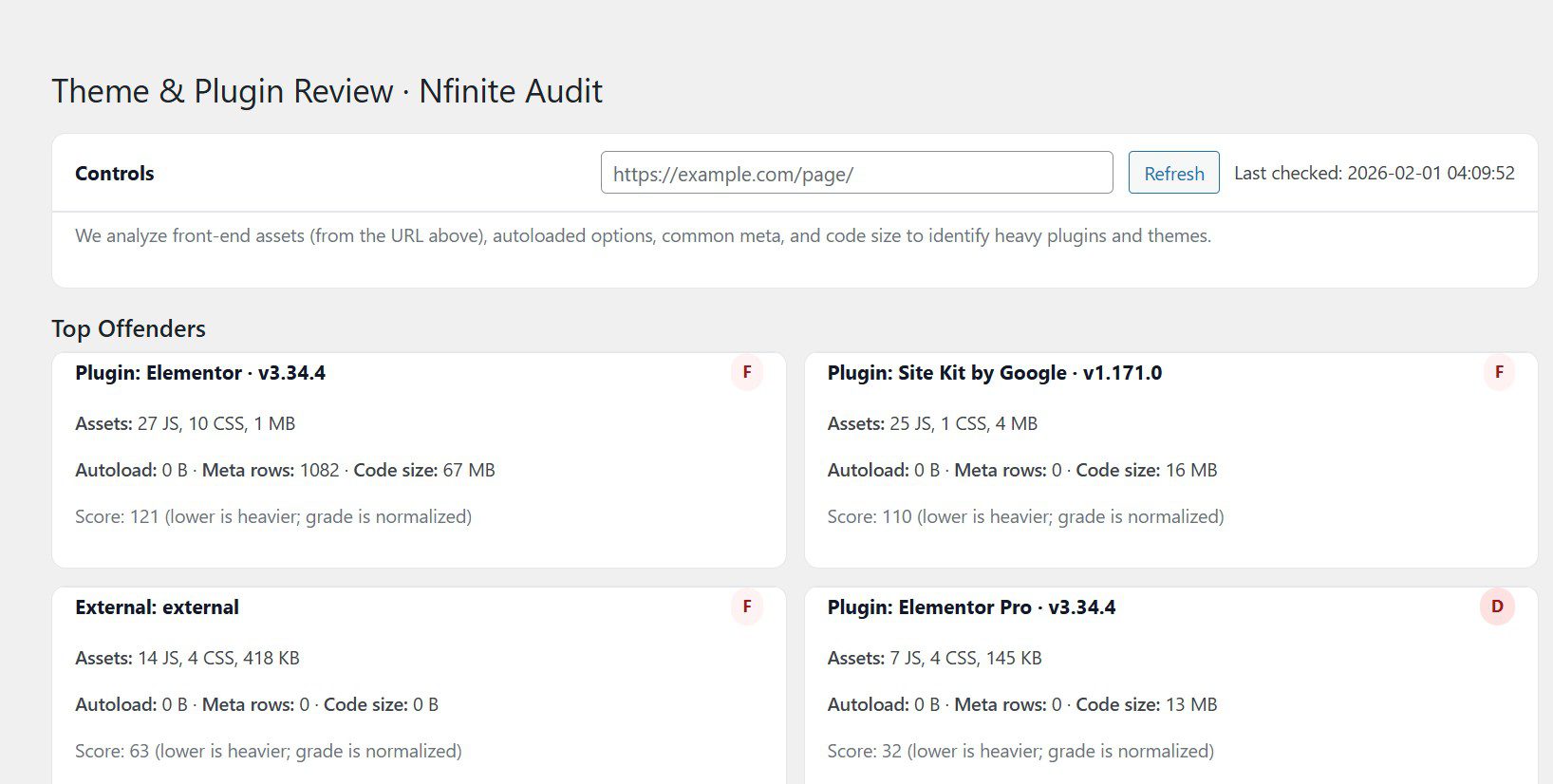Viewport: 1553px width, 784px height.
Task: Click 'Assets: 27 JS, 10 CSS, 1 MB' line
Action: pyautogui.click(x=185, y=423)
